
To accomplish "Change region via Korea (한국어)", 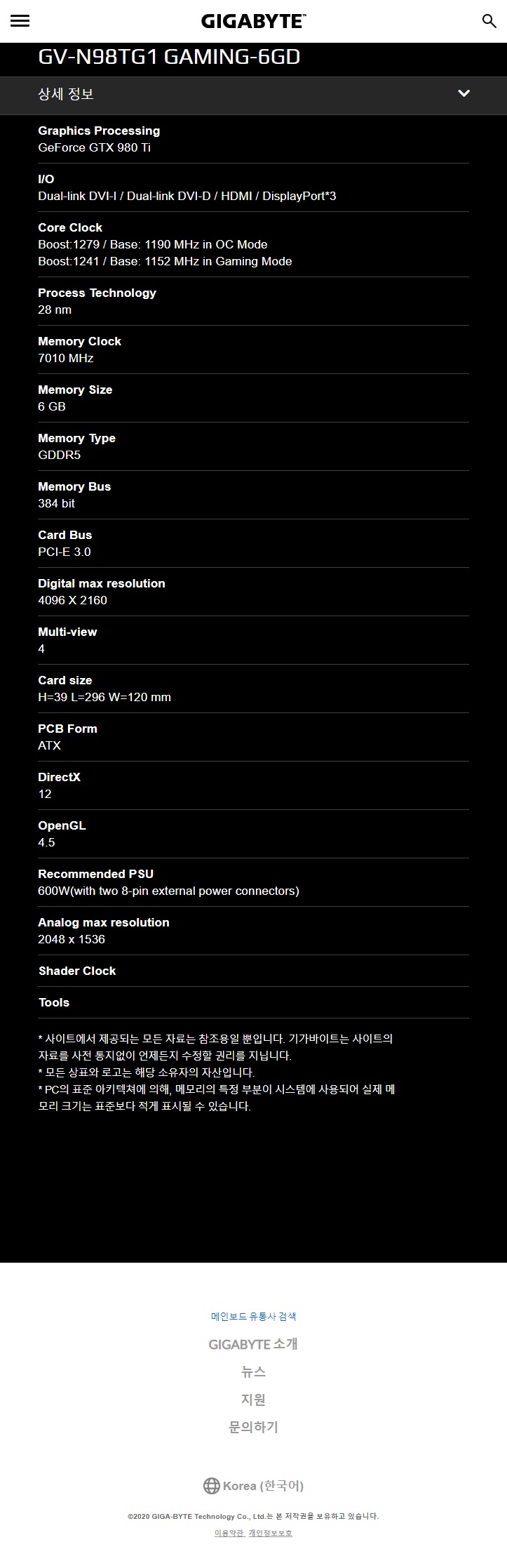I will tap(263, 1486).
